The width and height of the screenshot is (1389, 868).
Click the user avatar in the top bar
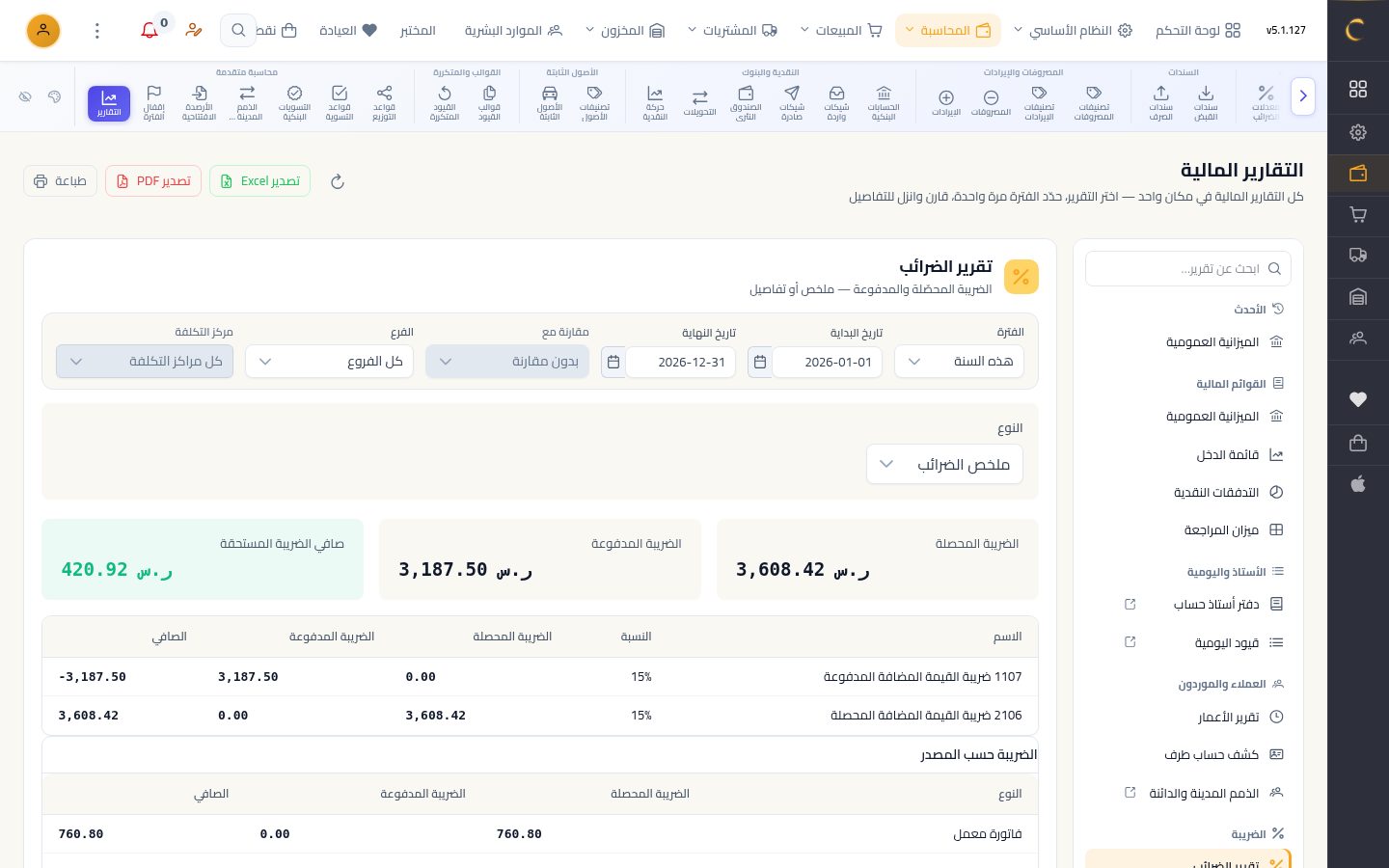(43, 31)
